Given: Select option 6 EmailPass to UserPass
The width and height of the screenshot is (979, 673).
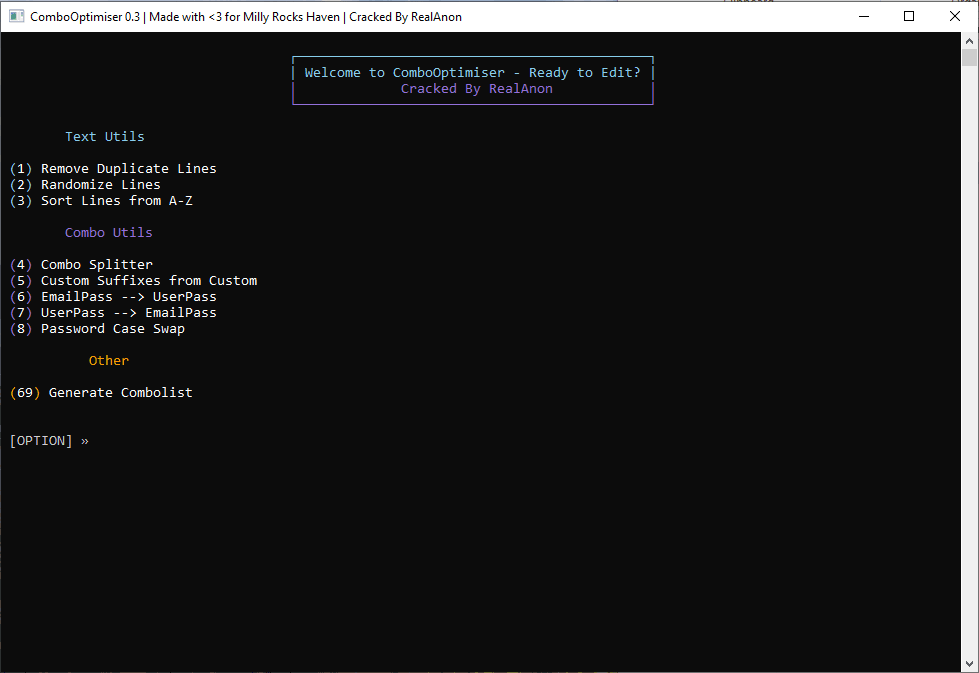Looking at the screenshot, I should click(x=113, y=296).
